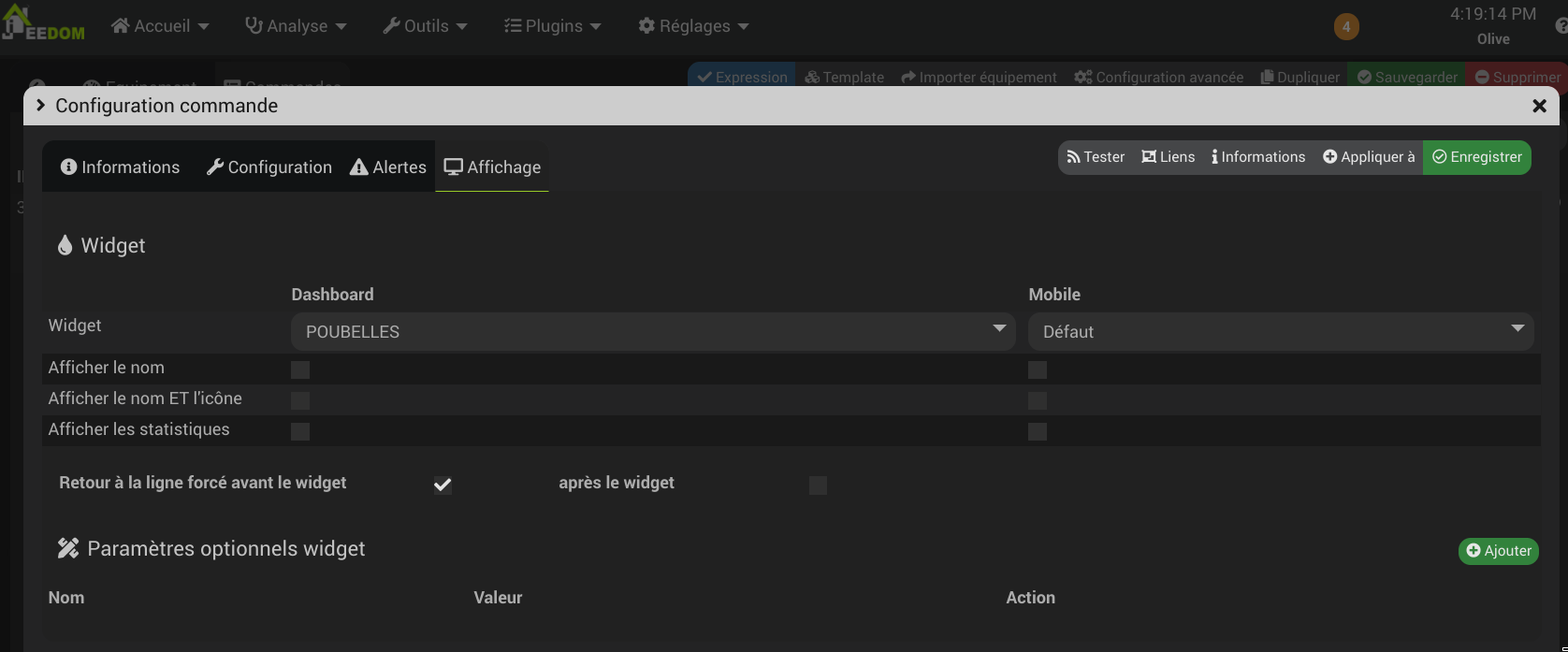Click the Appliquer à button
Image resolution: width=1568 pixels, height=652 pixels.
coord(1368,157)
